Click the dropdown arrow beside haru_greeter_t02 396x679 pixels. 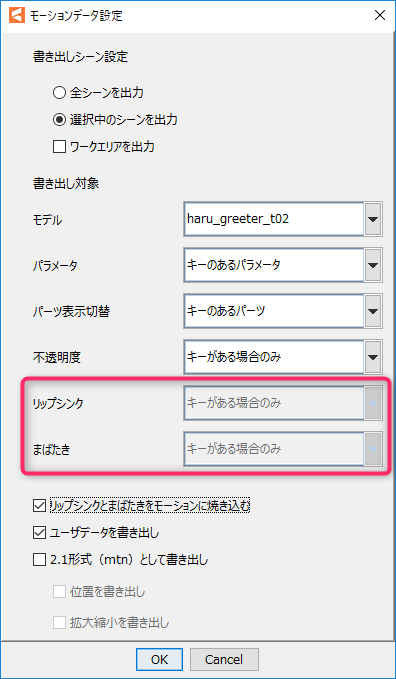372,219
